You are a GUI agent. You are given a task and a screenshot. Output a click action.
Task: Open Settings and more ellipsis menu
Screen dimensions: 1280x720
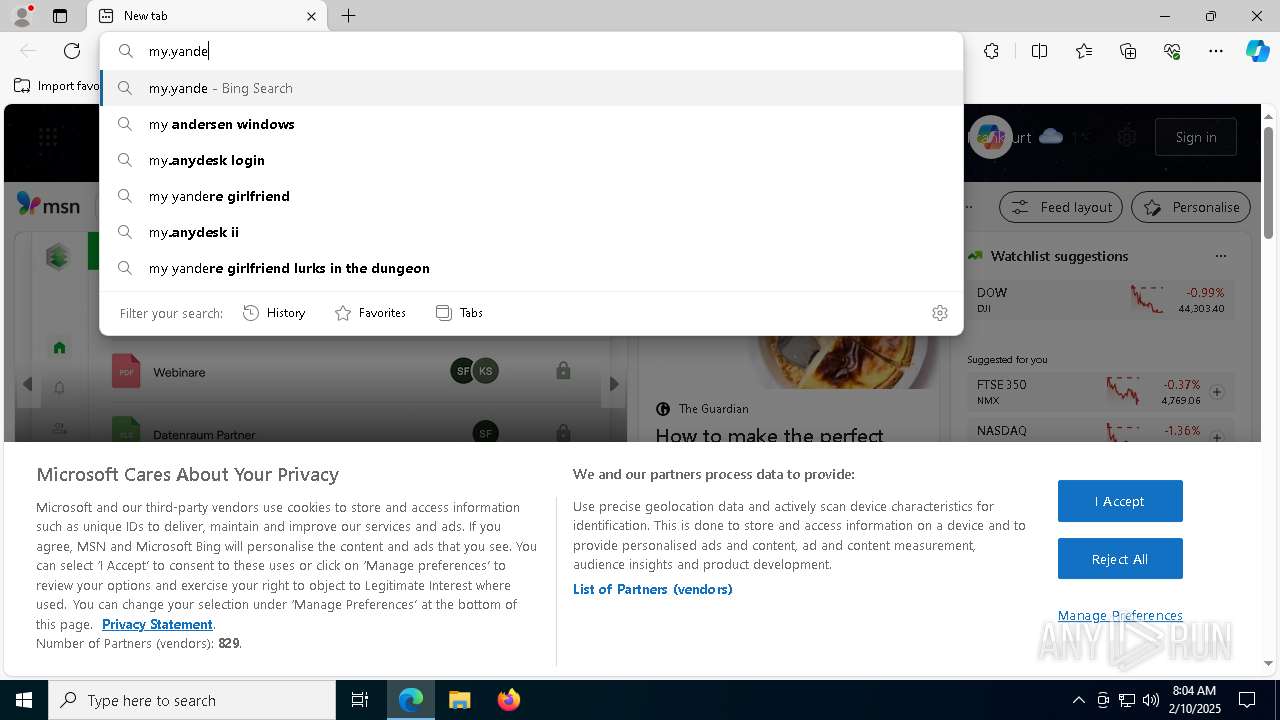[x=1216, y=51]
